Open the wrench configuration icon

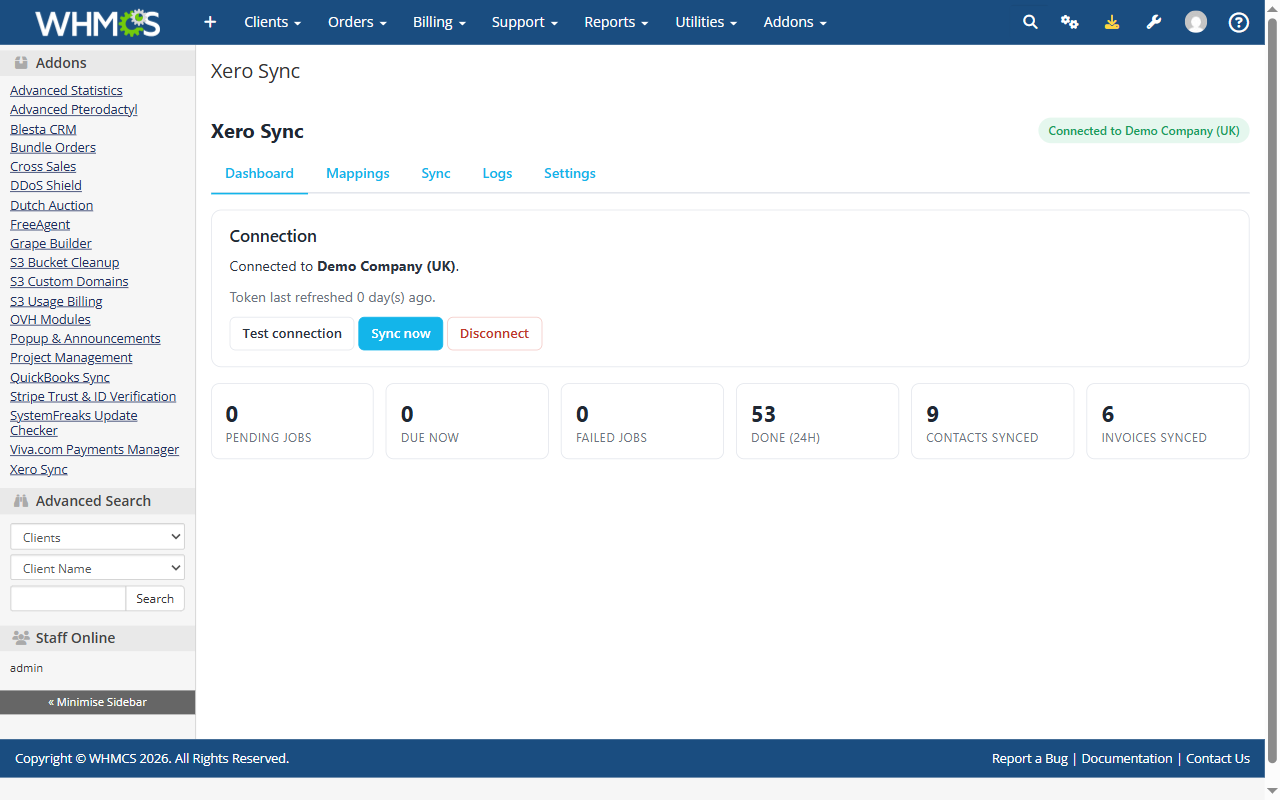pos(1154,22)
